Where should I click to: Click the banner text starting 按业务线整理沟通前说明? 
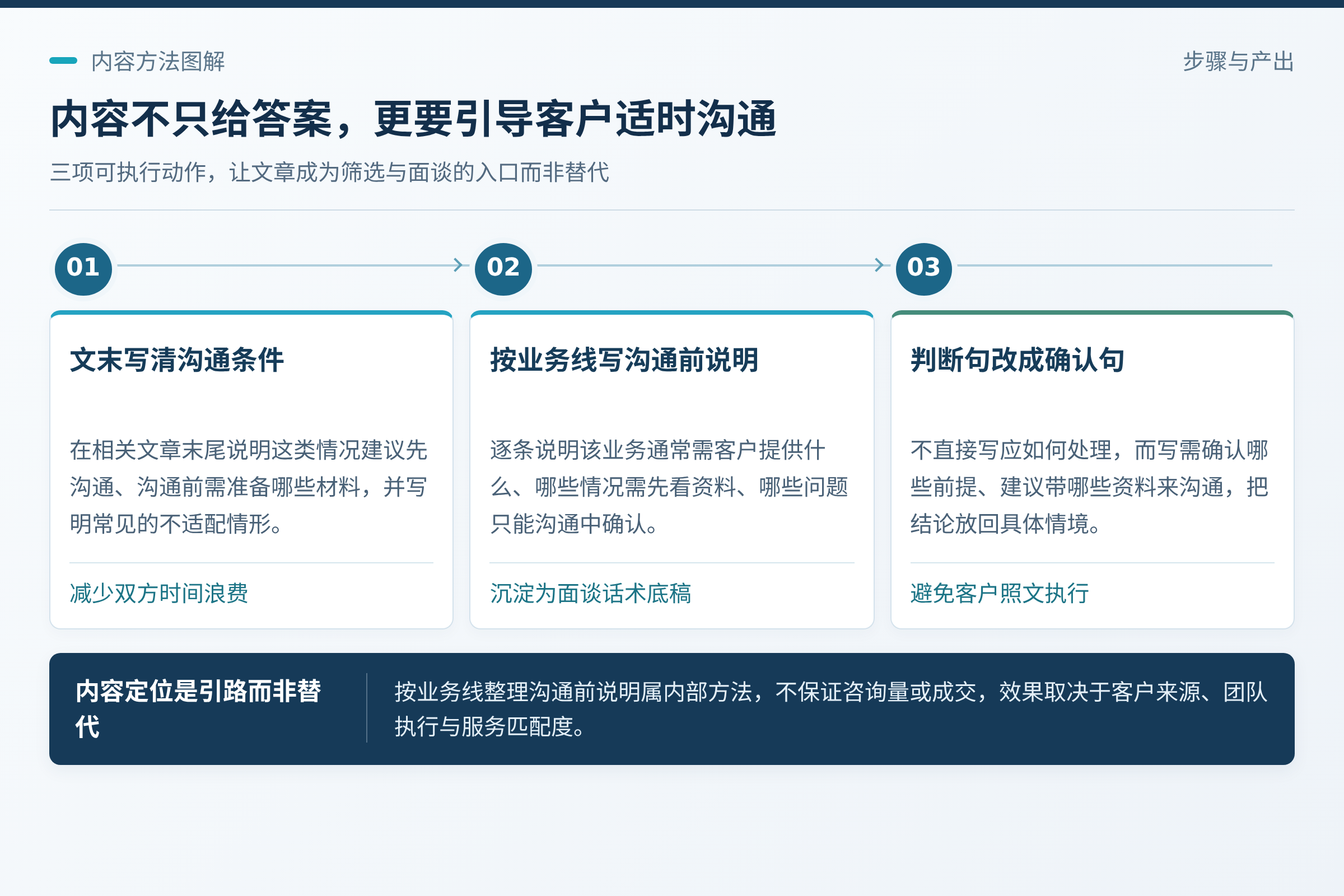pyautogui.click(x=832, y=709)
